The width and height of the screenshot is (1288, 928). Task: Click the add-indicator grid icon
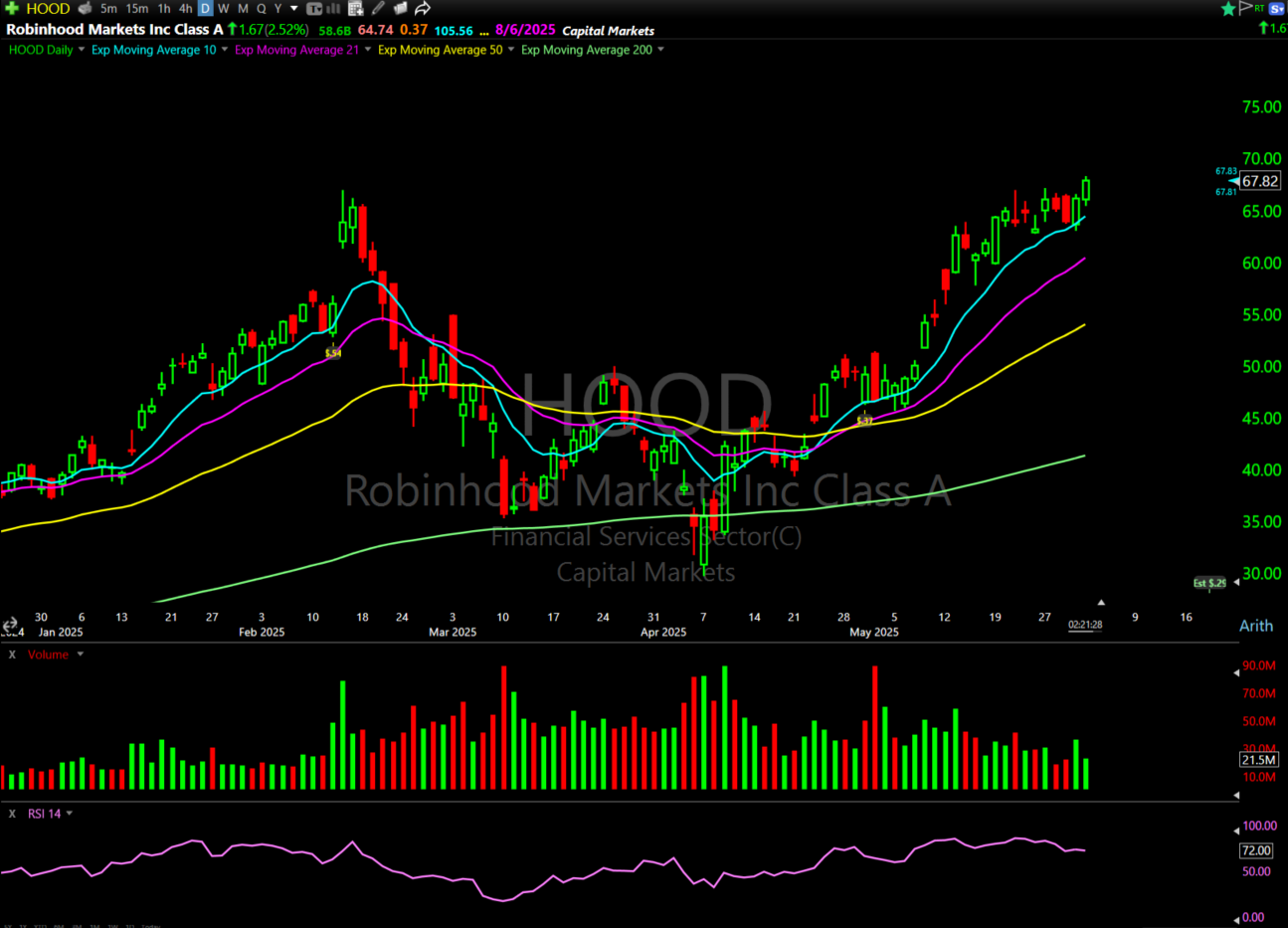[356, 8]
